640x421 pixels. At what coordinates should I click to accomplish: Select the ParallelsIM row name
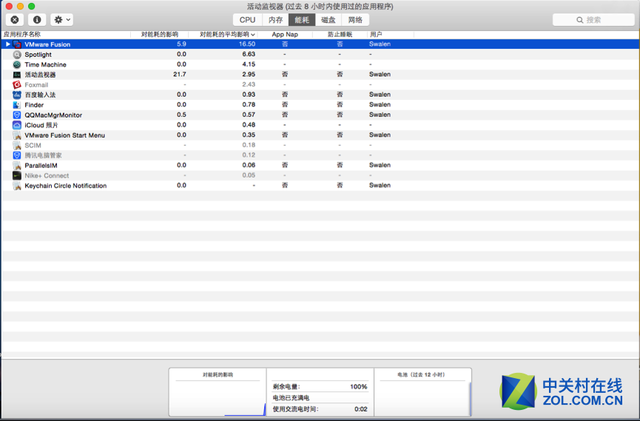coord(41,165)
